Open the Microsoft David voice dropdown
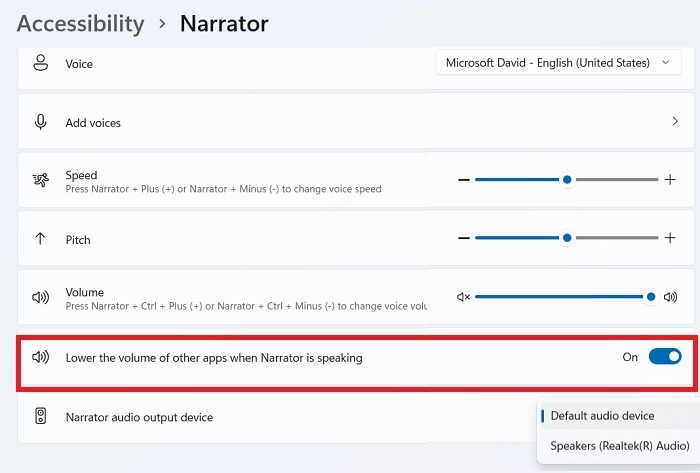This screenshot has width=700, height=473. coord(558,63)
